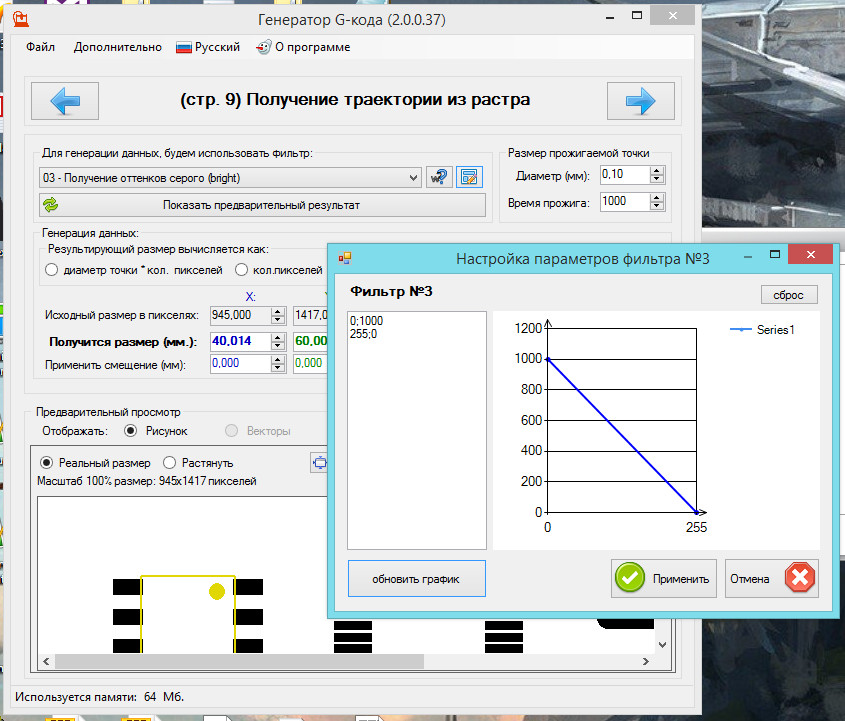Click the source X pixels field 945,000

coord(240,315)
